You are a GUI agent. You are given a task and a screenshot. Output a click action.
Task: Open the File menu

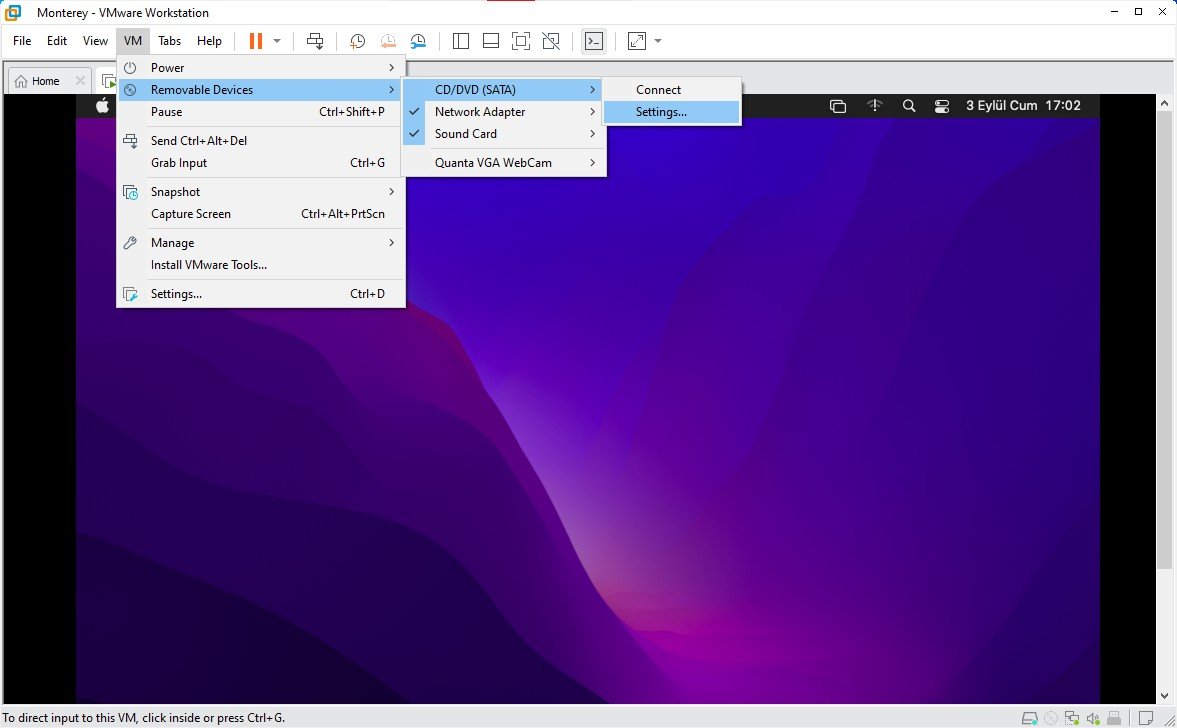pos(22,41)
